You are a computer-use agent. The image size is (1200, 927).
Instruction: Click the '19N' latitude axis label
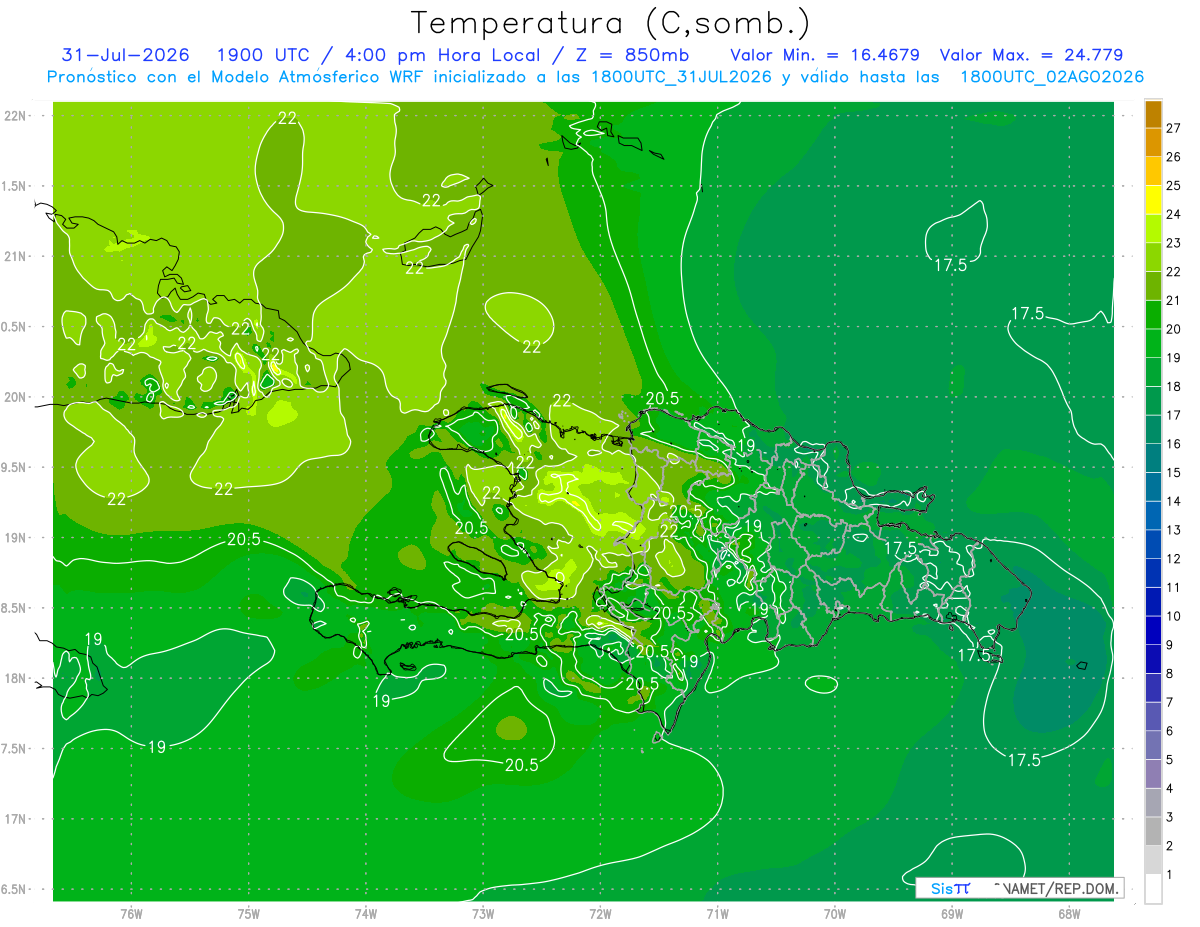pyautogui.click(x=15, y=538)
